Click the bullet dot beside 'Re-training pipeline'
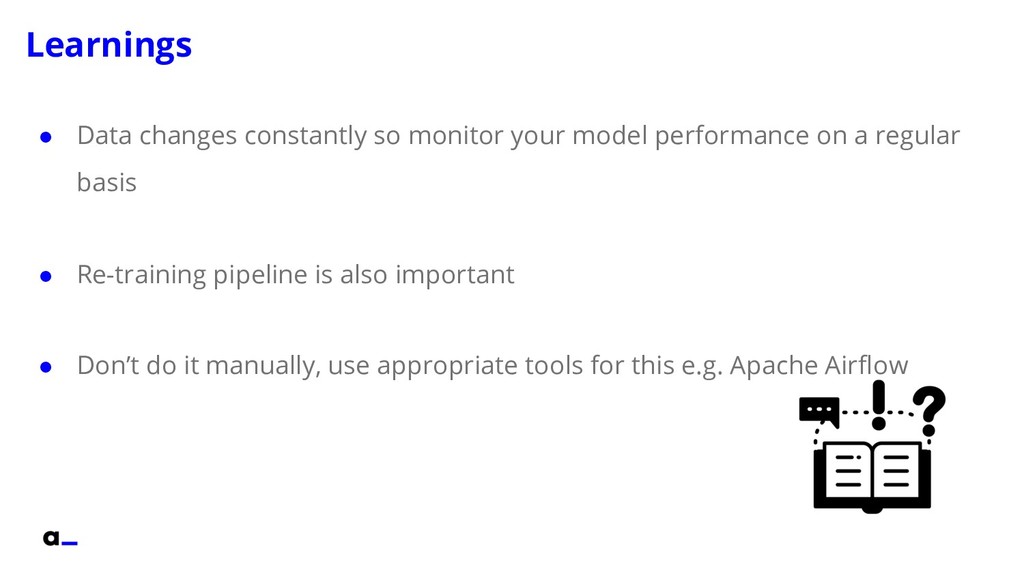Screen dimensions: 1024x576 pyautogui.click(x=46, y=276)
